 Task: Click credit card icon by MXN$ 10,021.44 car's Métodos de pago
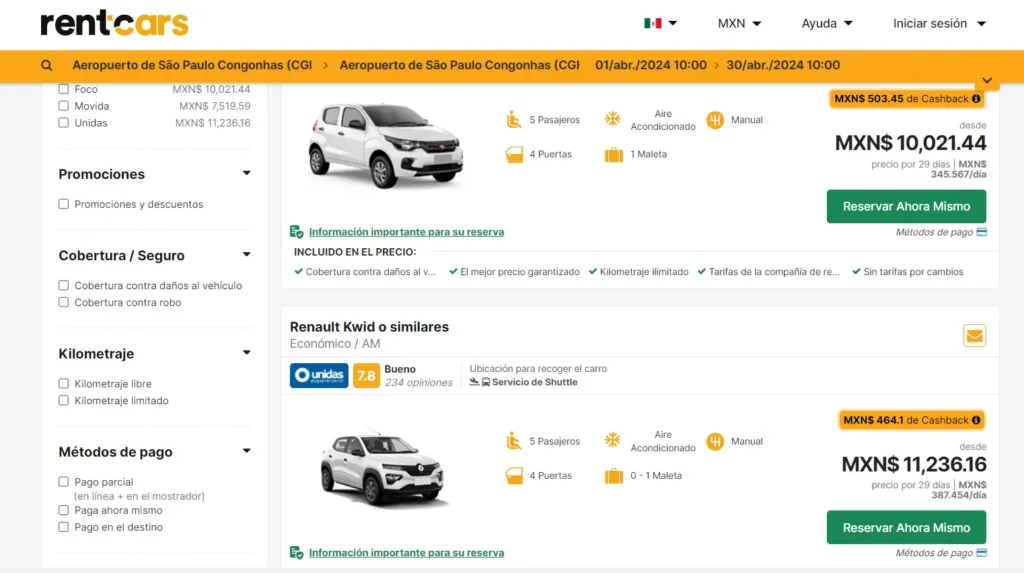[x=982, y=232]
